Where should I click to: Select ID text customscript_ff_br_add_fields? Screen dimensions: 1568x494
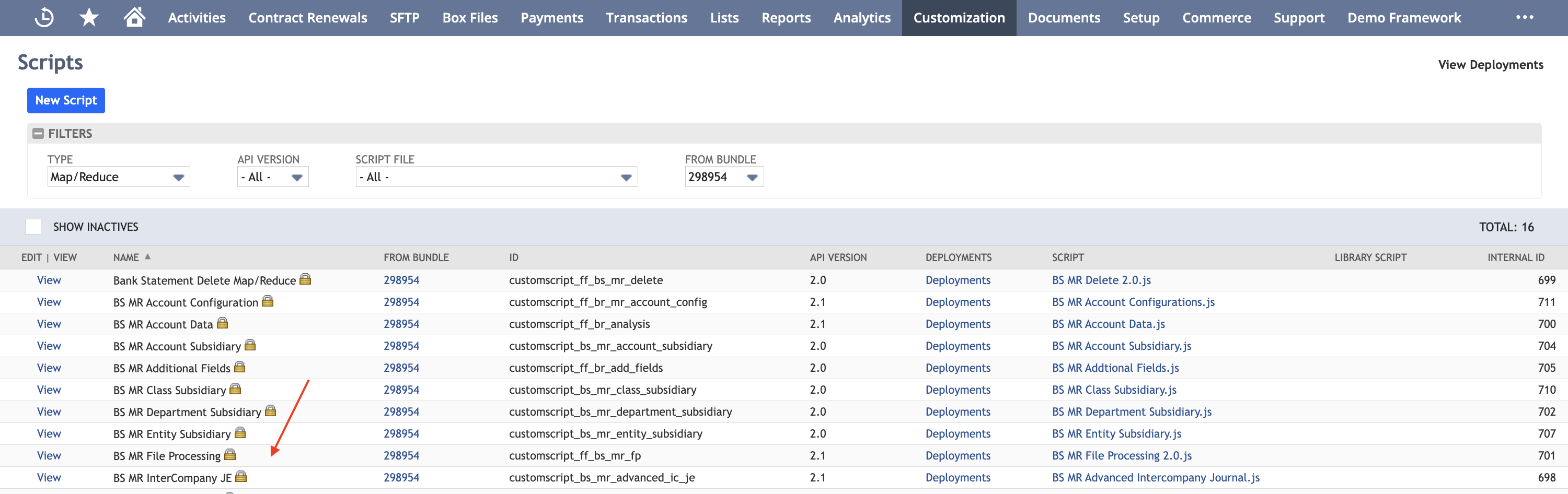(x=585, y=368)
